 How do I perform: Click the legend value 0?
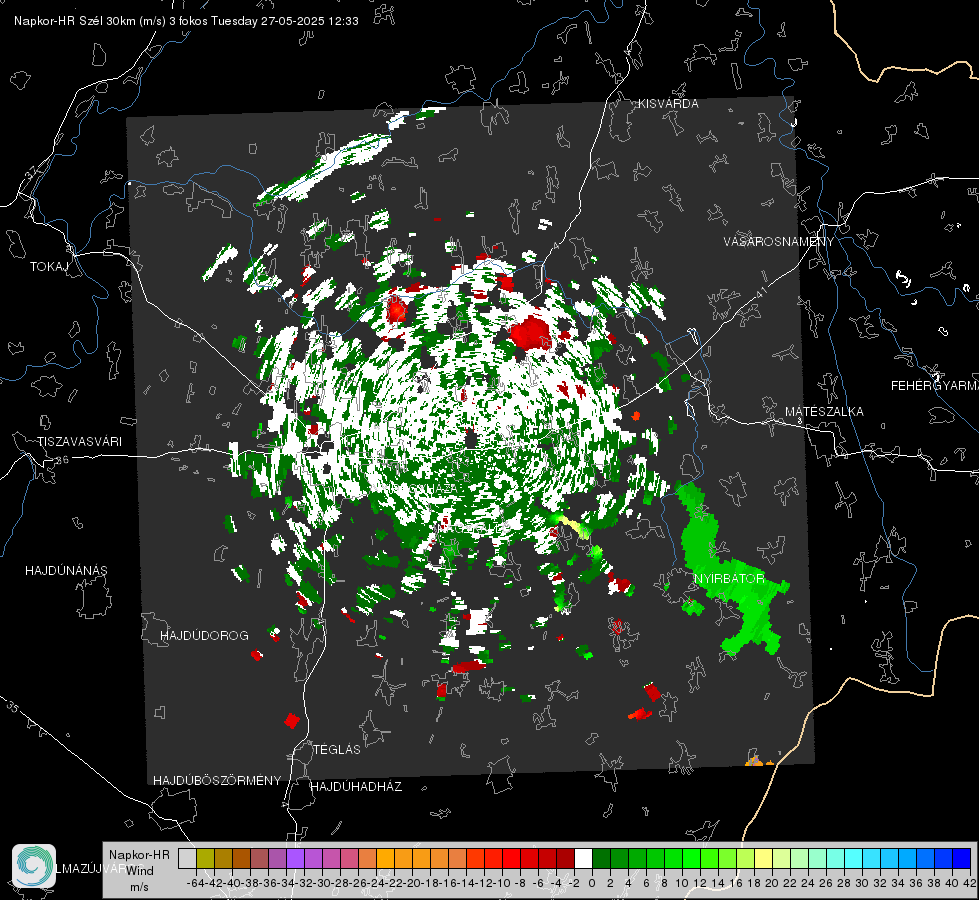click(x=592, y=883)
